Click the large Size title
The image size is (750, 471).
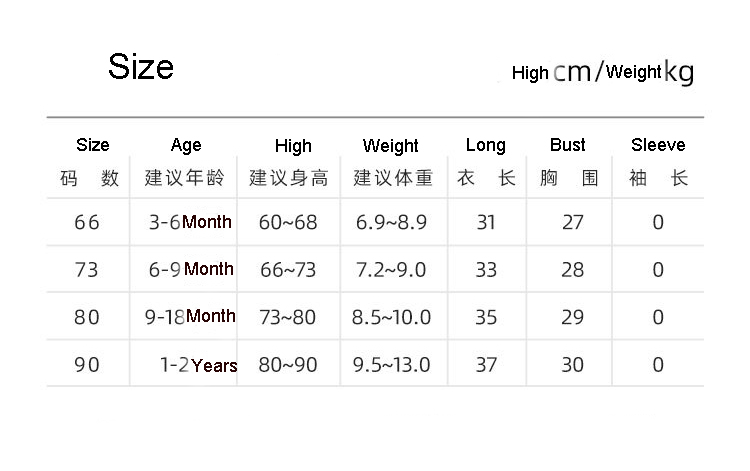(141, 67)
